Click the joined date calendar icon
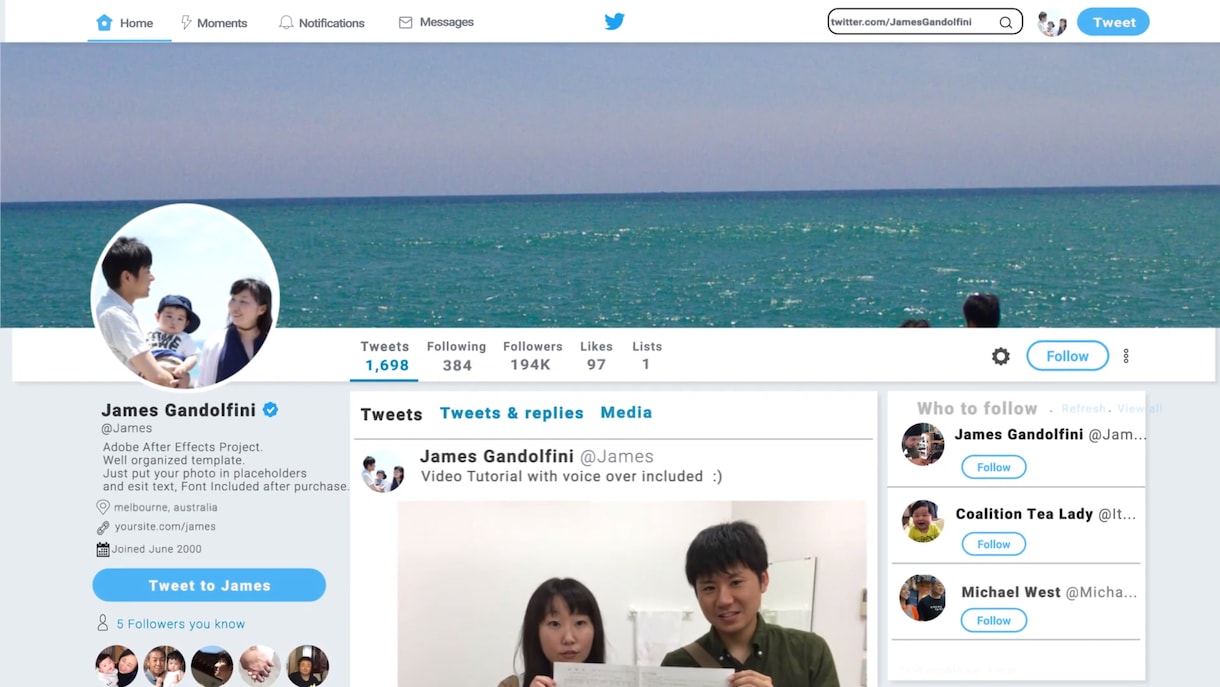The width and height of the screenshot is (1220, 687). click(x=102, y=549)
